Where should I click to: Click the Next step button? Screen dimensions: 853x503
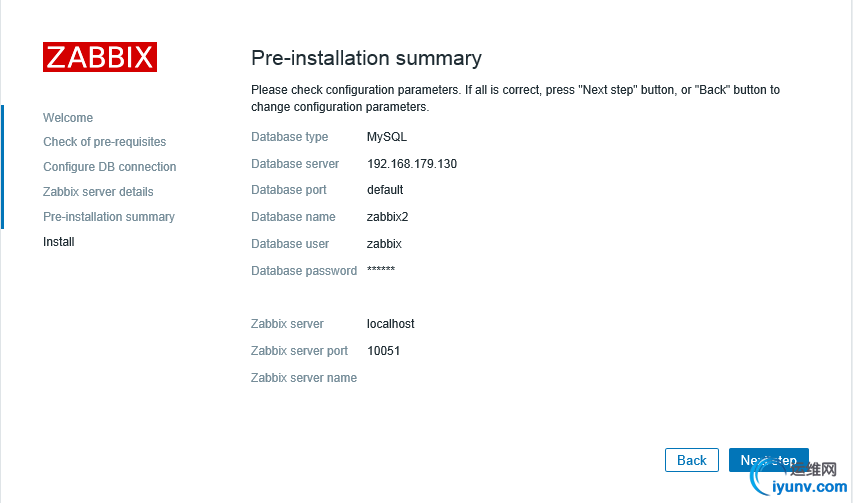[769, 460]
